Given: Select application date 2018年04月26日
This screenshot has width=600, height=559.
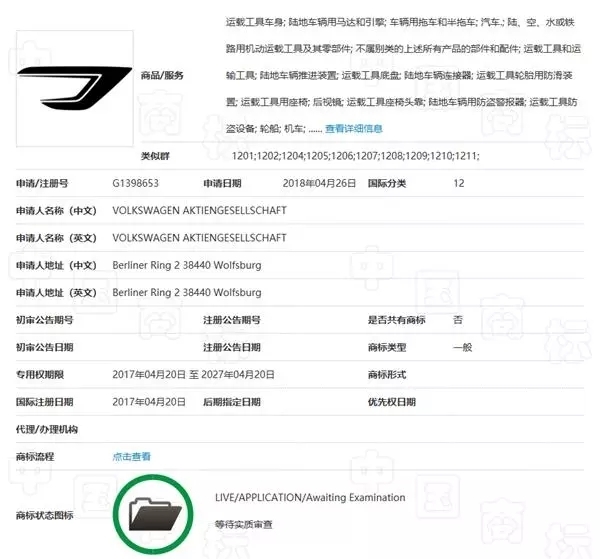Looking at the screenshot, I should [x=320, y=183].
